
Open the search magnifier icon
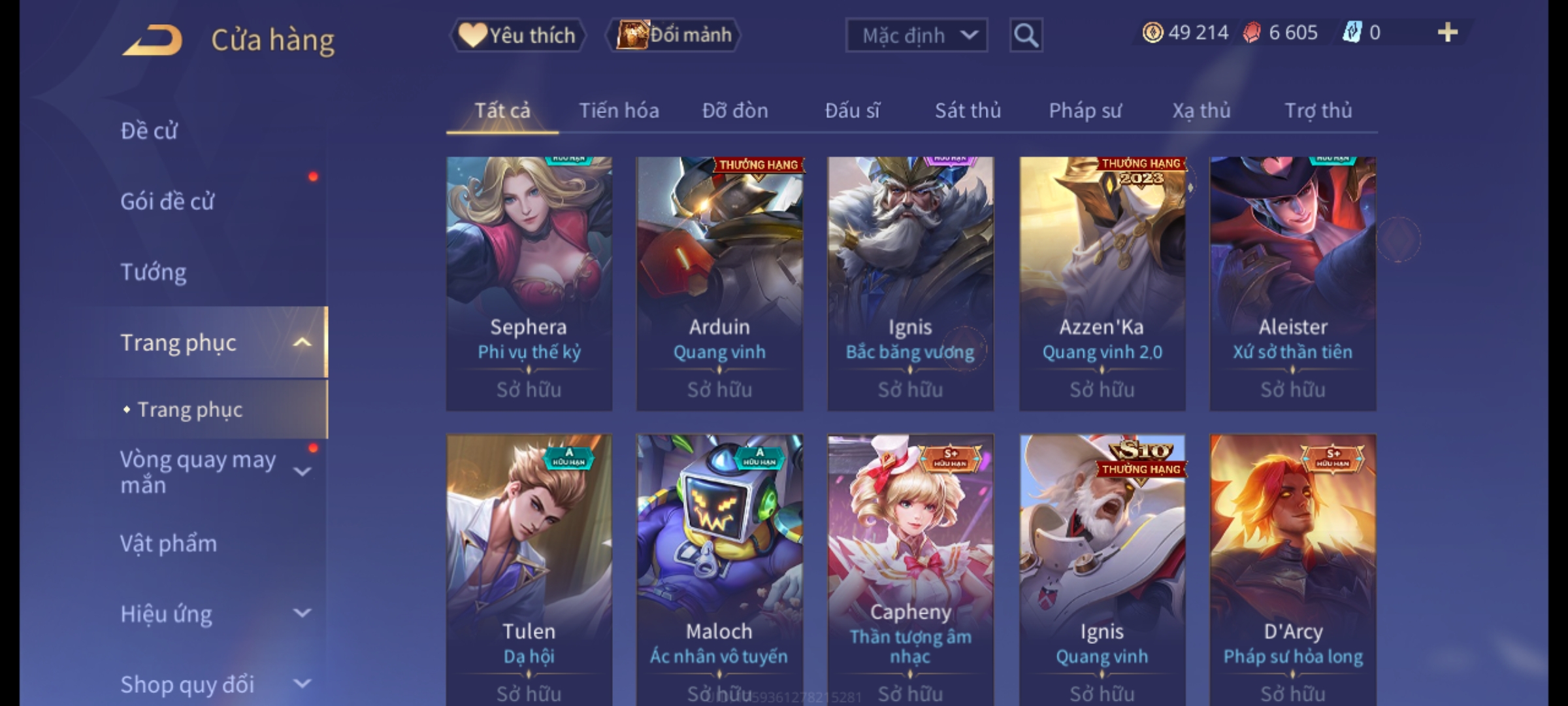[1026, 35]
